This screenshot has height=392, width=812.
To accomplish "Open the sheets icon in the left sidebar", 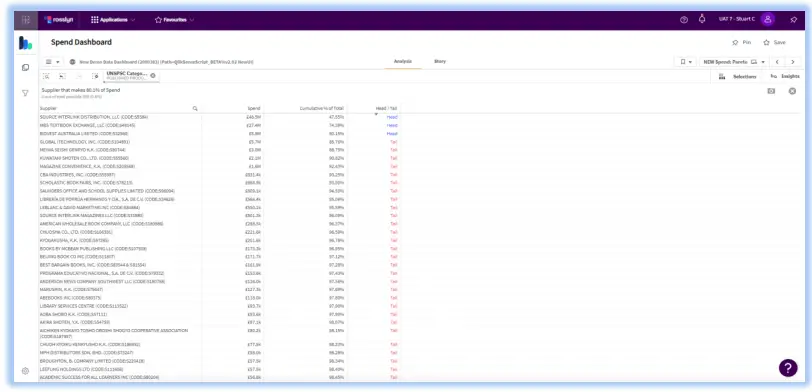I will [x=25, y=67].
